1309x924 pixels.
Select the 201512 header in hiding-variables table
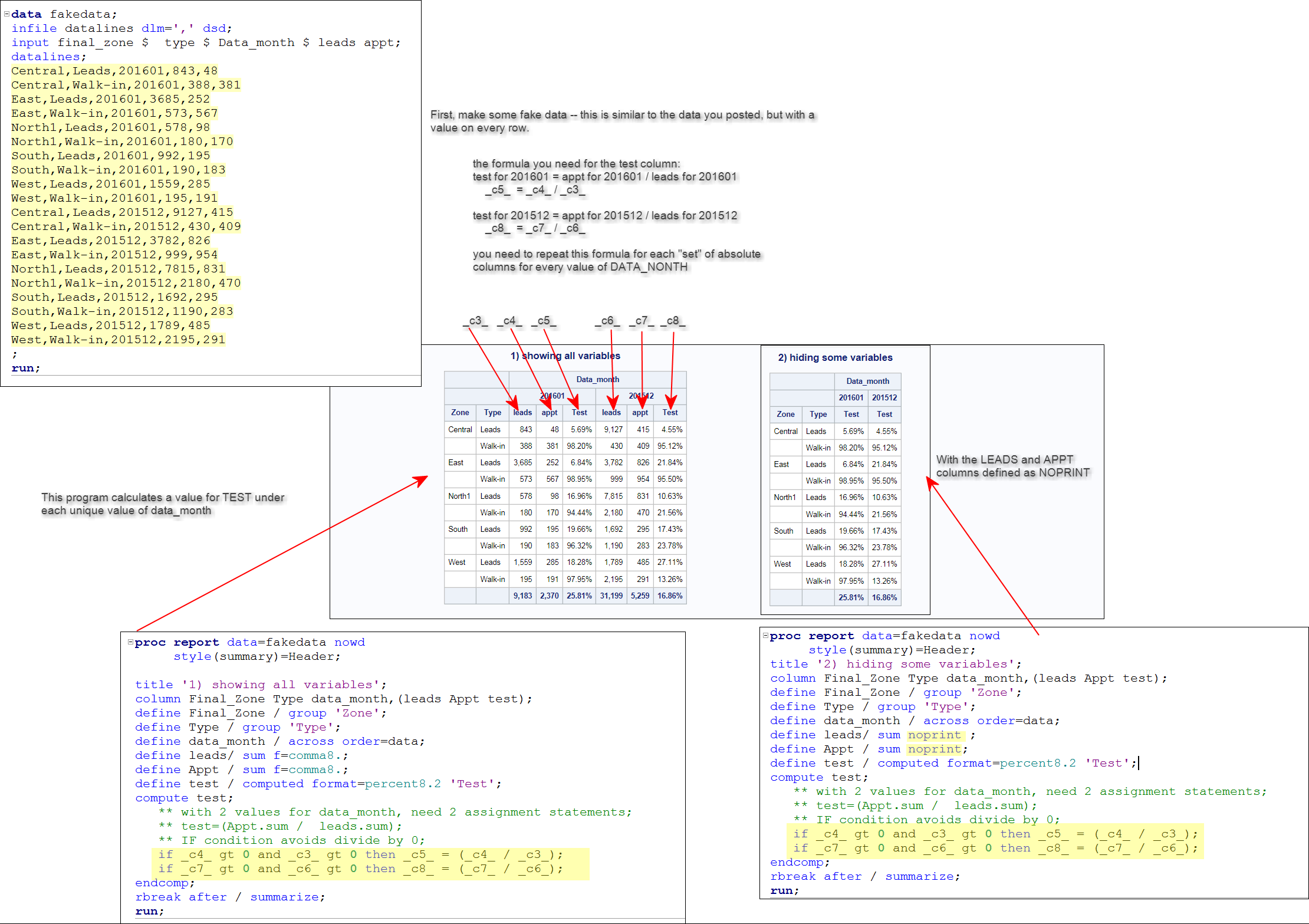[884, 398]
